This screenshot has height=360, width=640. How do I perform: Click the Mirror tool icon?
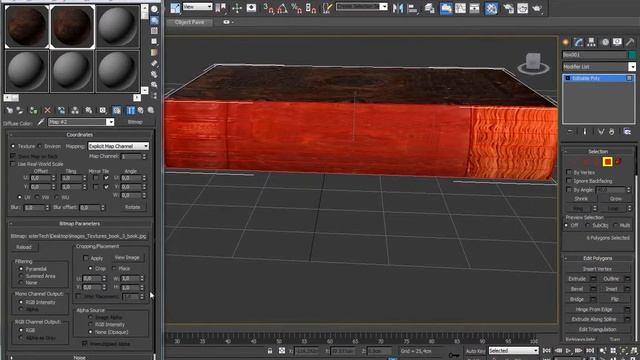tap(398, 8)
